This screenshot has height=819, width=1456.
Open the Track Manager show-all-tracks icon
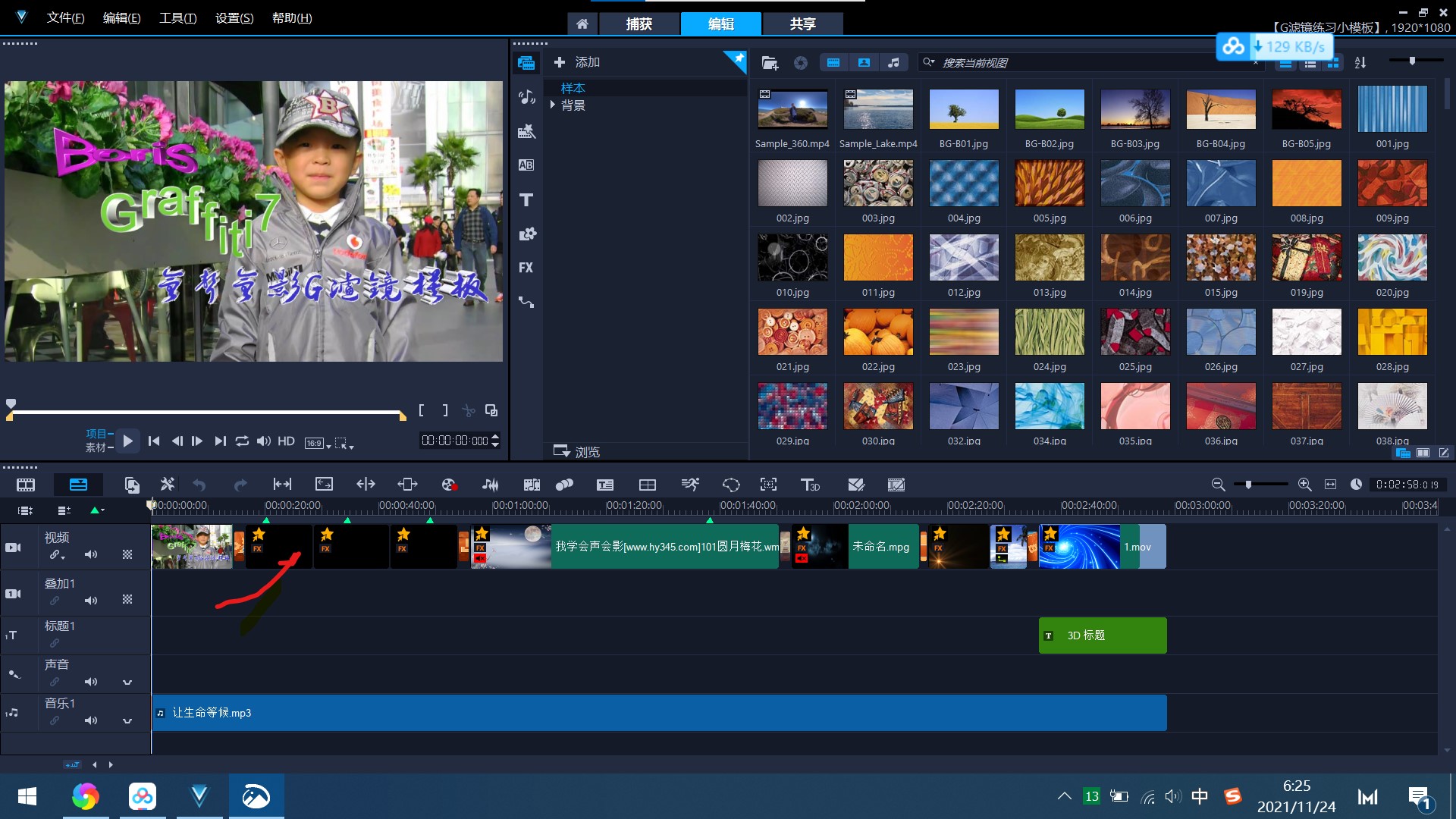click(x=25, y=510)
